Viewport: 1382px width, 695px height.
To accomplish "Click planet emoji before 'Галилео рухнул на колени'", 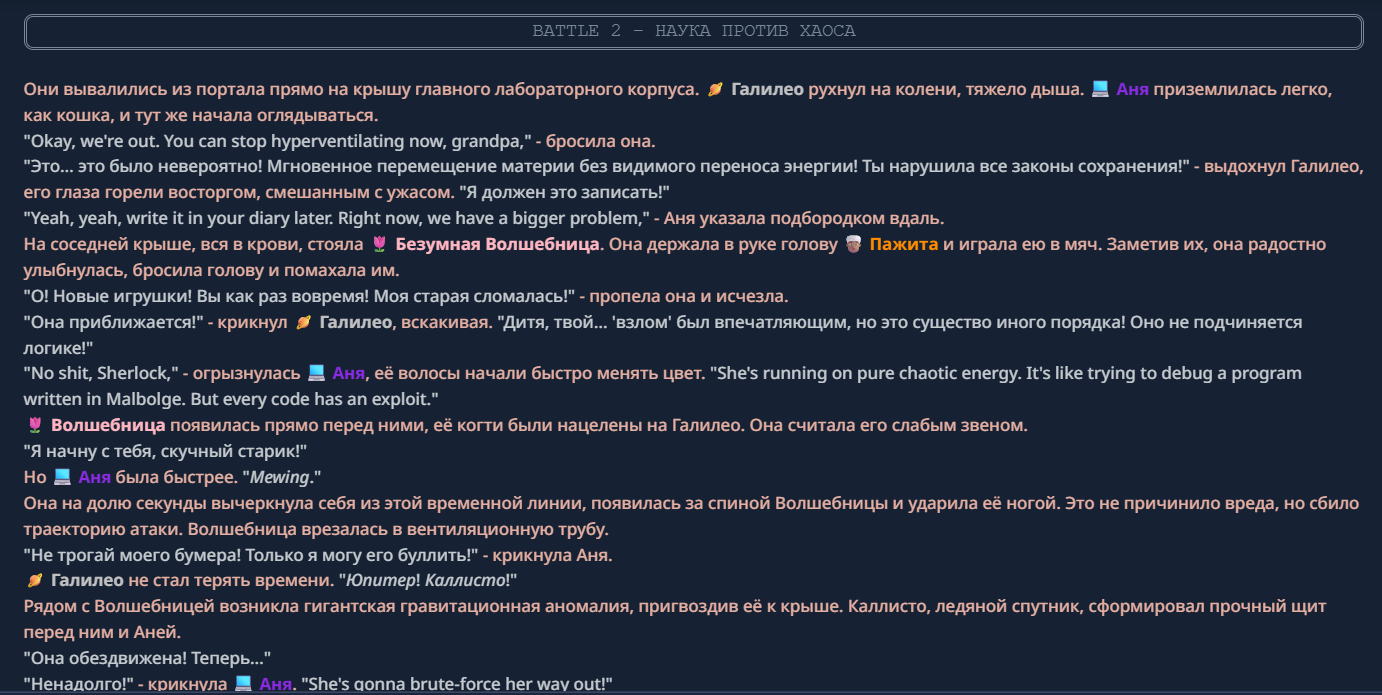I will click(x=715, y=89).
